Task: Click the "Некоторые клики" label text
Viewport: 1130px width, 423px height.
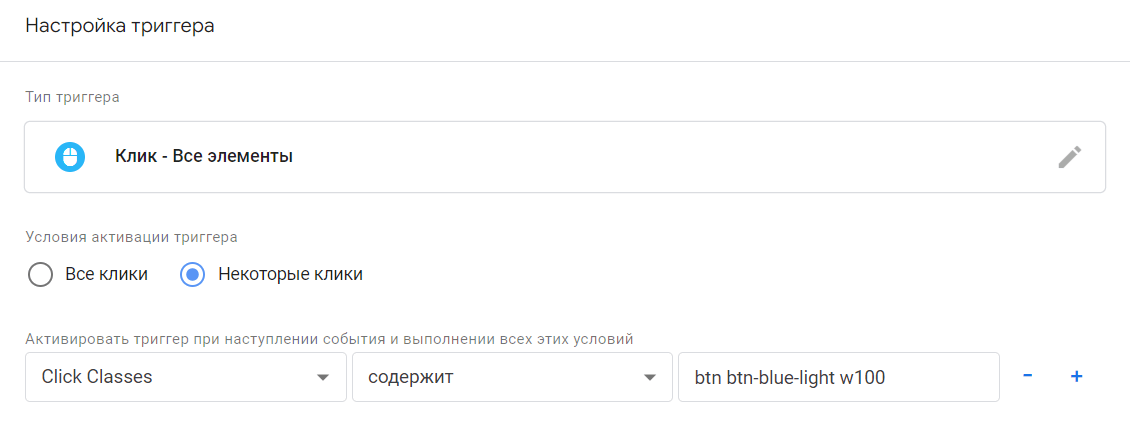Action: coord(290,274)
